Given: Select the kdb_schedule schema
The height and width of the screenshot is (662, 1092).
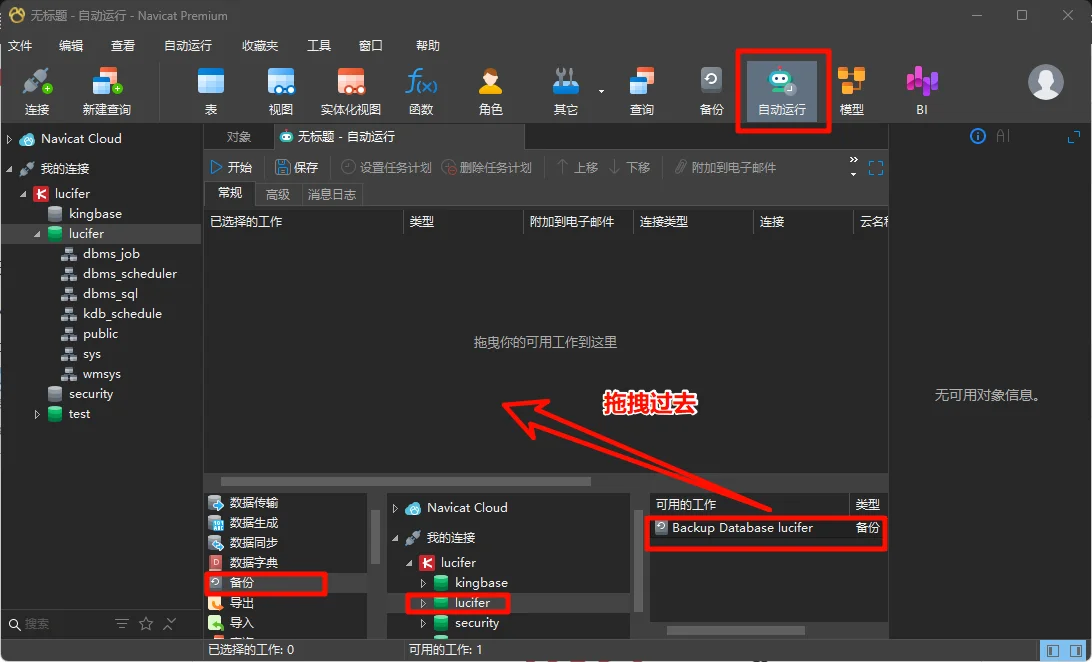Looking at the screenshot, I should 122,314.
